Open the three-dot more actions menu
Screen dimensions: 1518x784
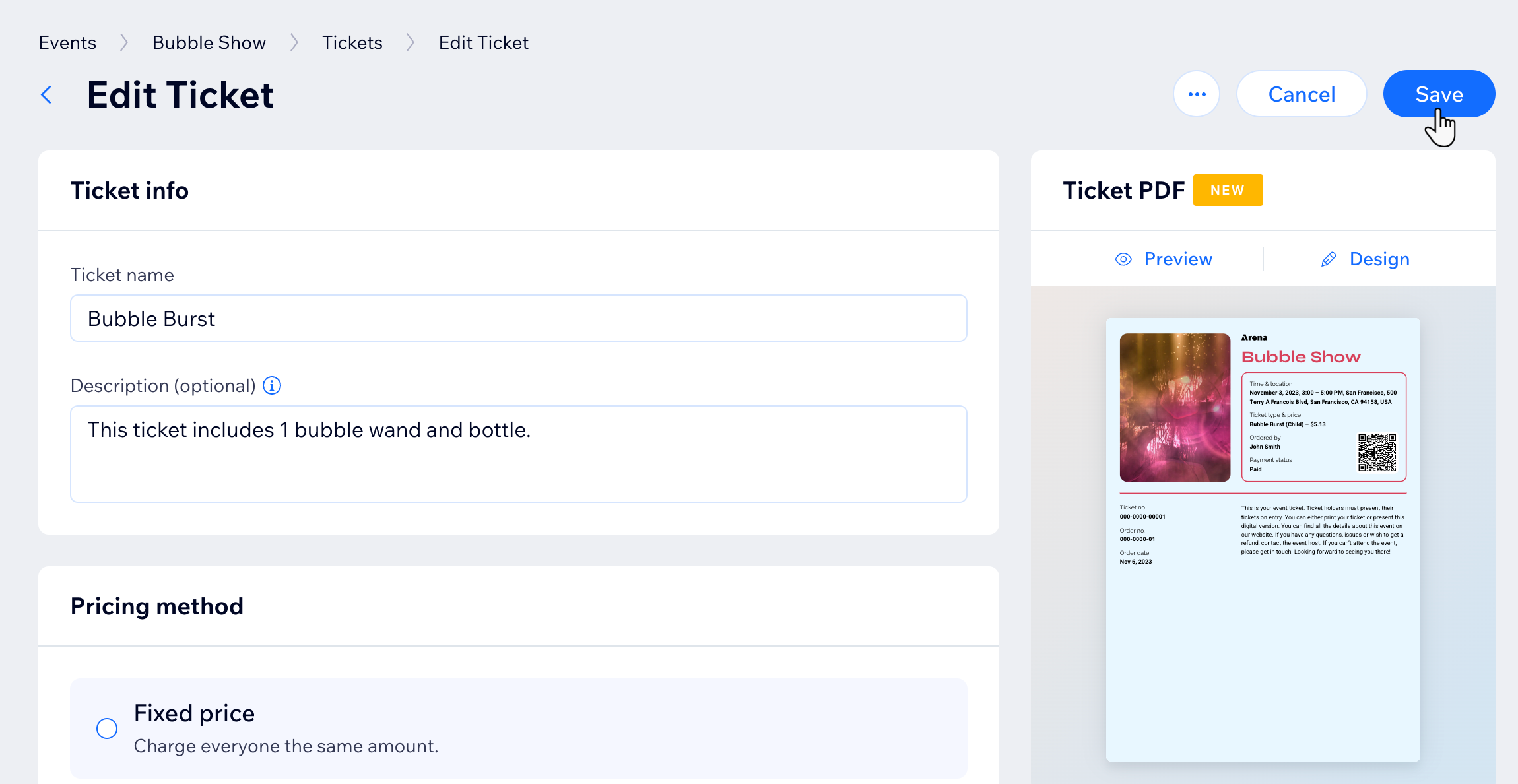(x=1197, y=94)
